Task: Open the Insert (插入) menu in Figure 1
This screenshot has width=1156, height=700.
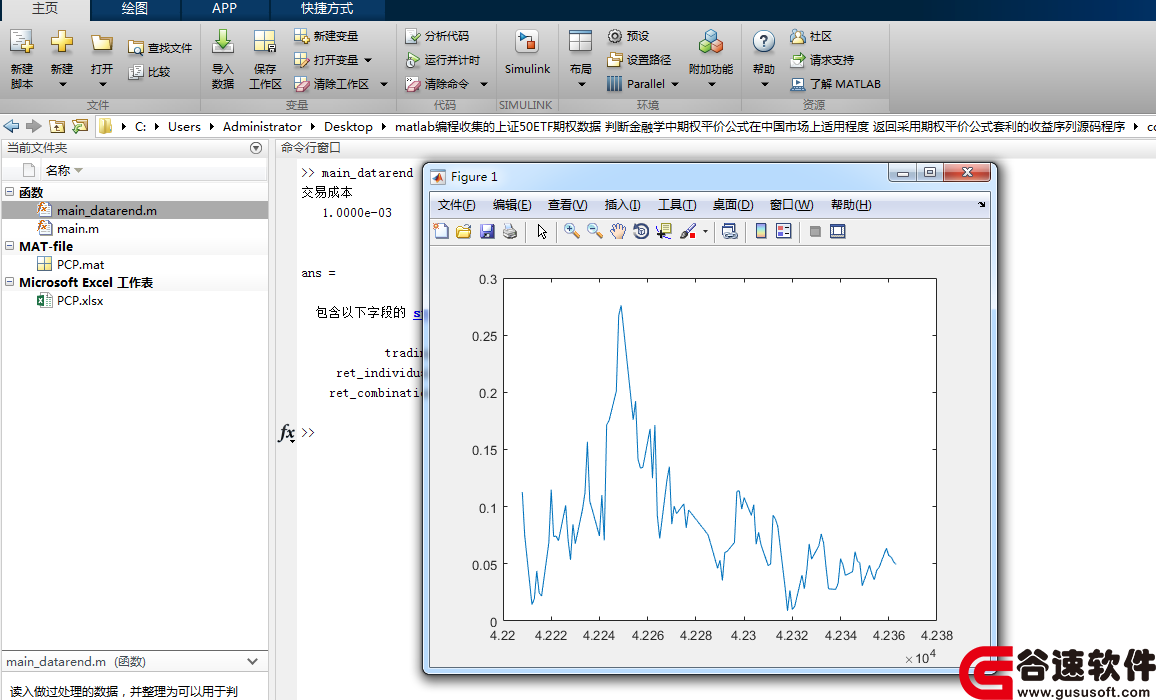Action: (x=622, y=205)
